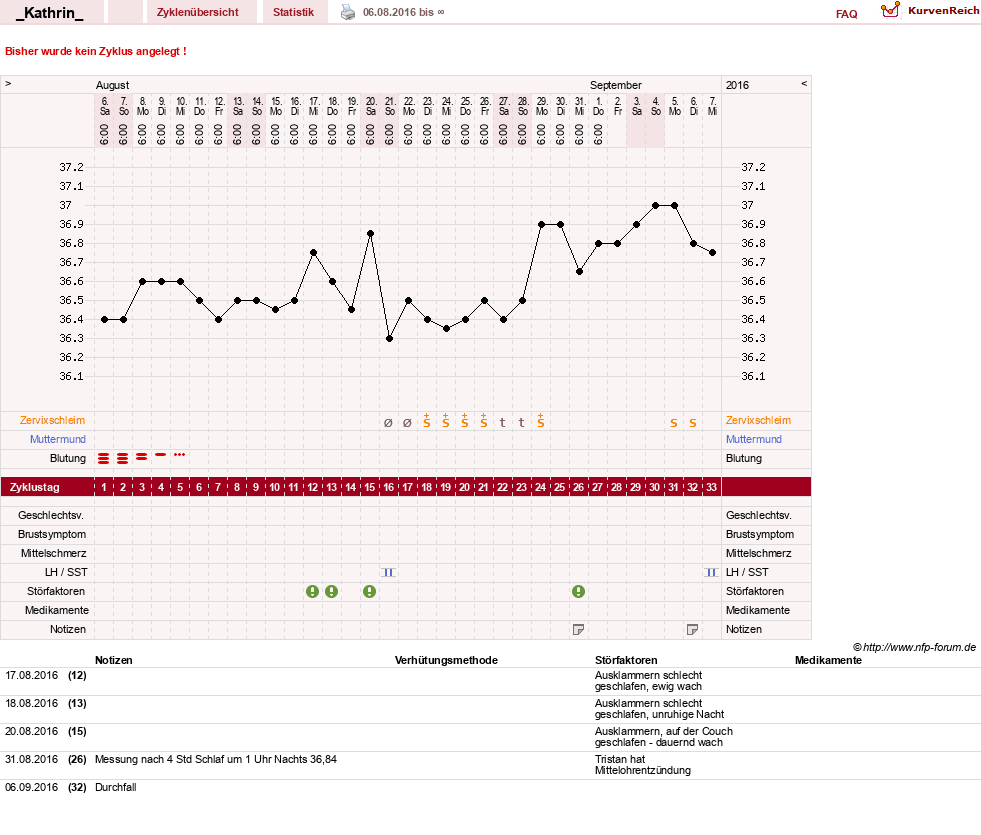Image resolution: width=981 pixels, height=835 pixels.
Task: Click the date header 20. Sa
Action: (x=370, y=106)
